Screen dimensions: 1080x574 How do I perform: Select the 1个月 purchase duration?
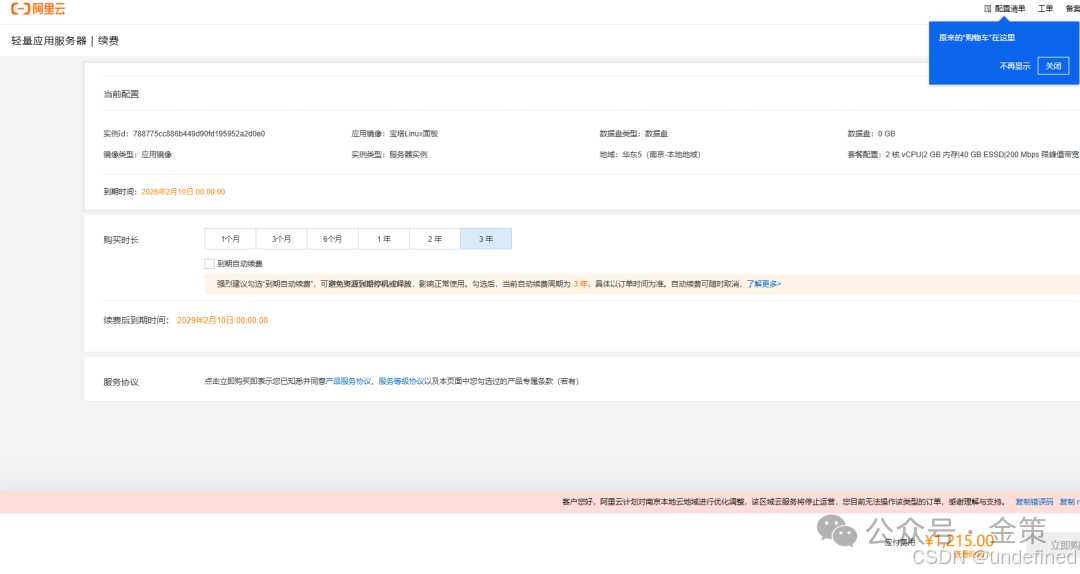[x=230, y=239]
